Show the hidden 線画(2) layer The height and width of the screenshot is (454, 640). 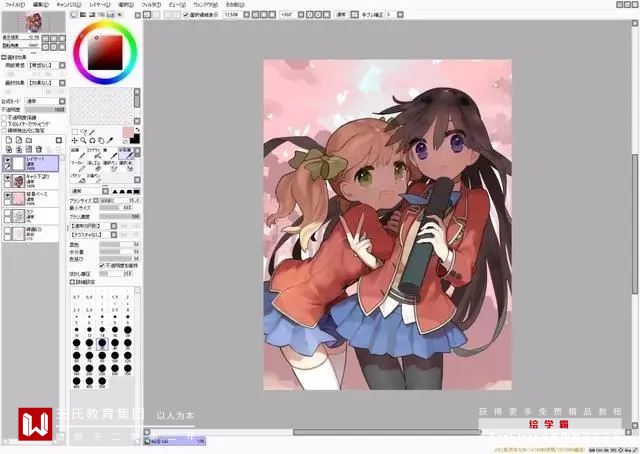coord(7,231)
